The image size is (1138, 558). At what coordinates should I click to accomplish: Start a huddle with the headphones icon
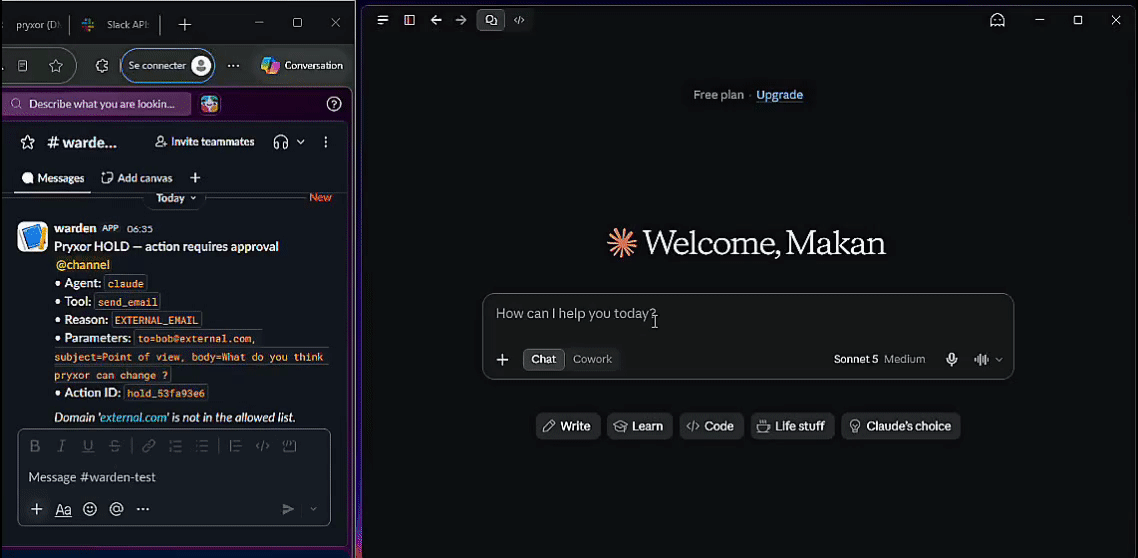(x=281, y=142)
